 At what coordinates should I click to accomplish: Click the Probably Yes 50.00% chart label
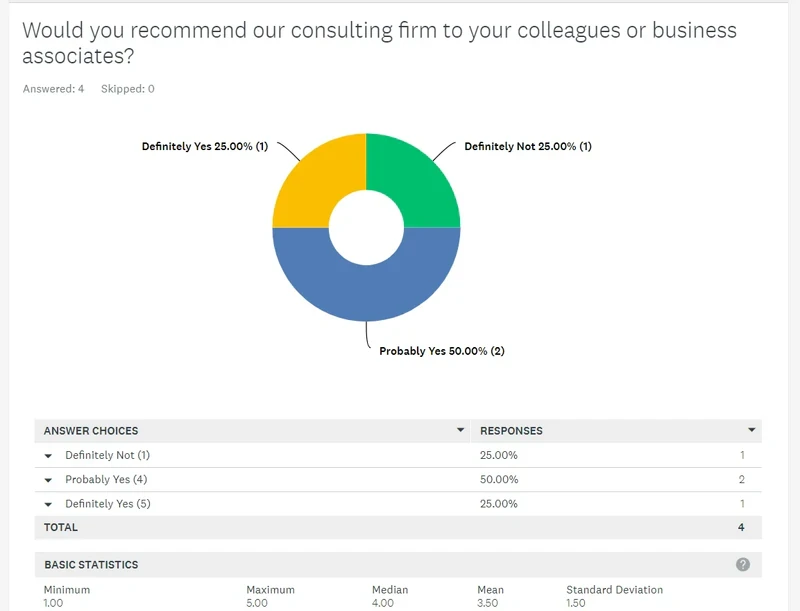click(x=442, y=351)
